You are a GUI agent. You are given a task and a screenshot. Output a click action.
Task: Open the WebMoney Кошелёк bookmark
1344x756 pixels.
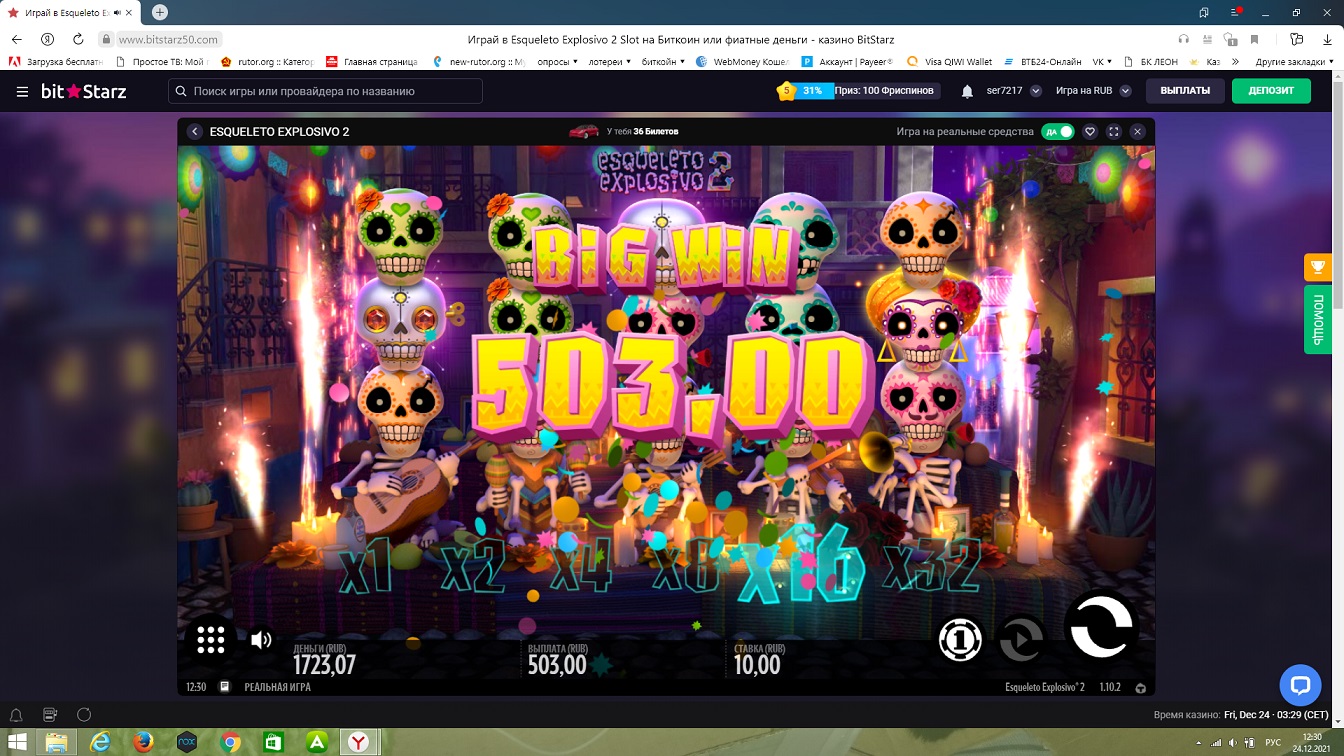point(742,62)
